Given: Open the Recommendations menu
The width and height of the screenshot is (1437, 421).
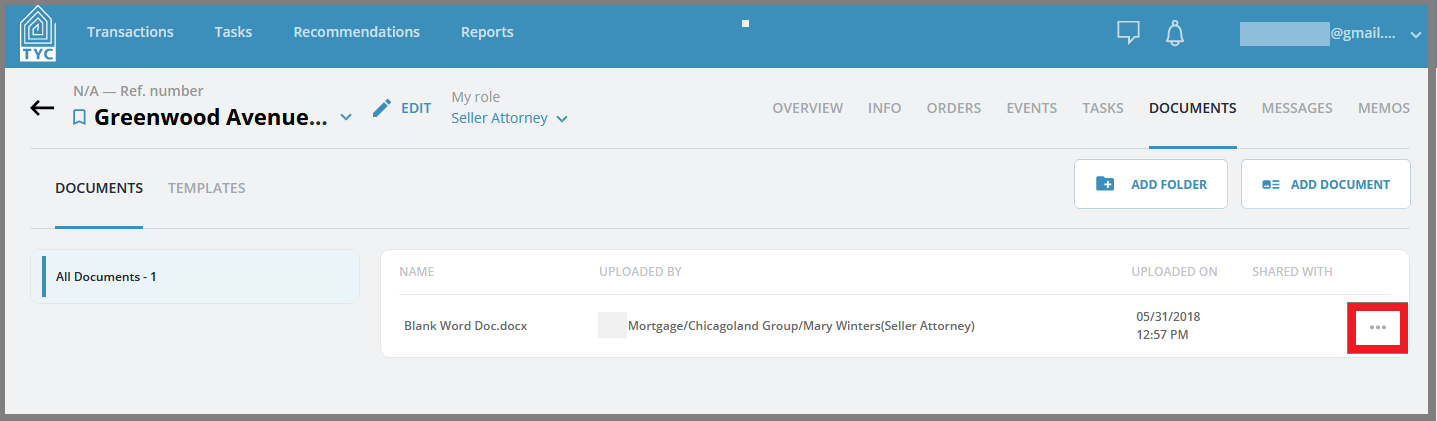Looking at the screenshot, I should pos(357,32).
